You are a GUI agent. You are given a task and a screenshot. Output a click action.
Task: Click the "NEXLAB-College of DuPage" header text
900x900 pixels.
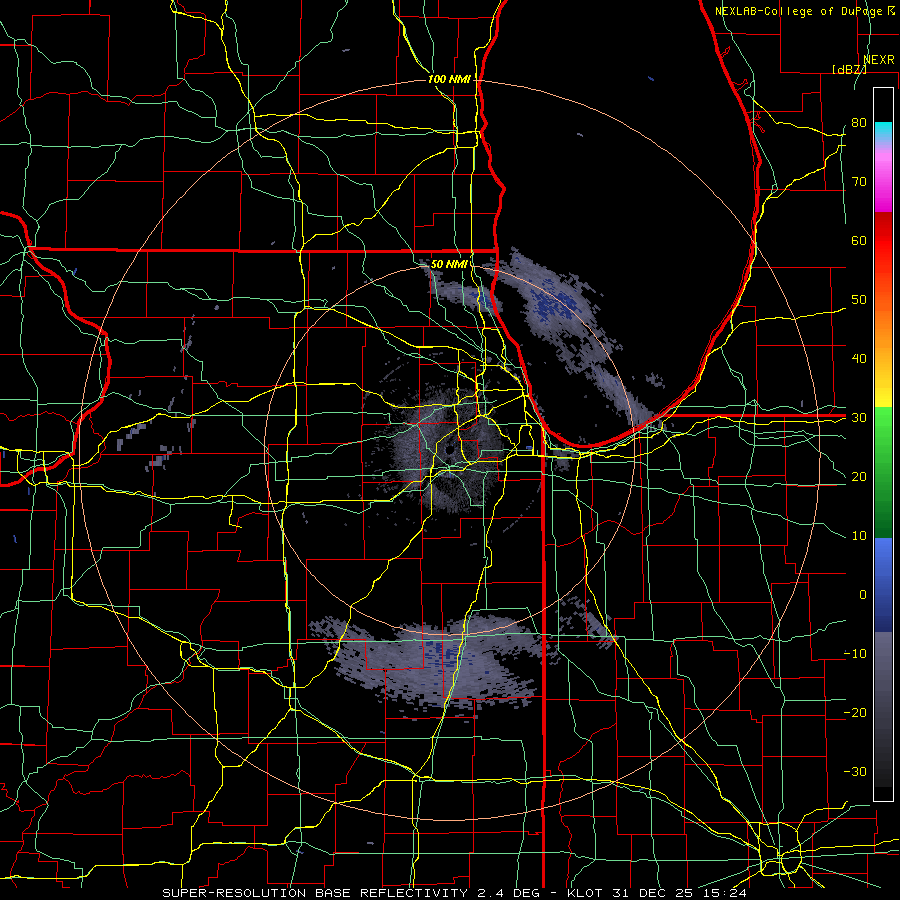coord(798,11)
